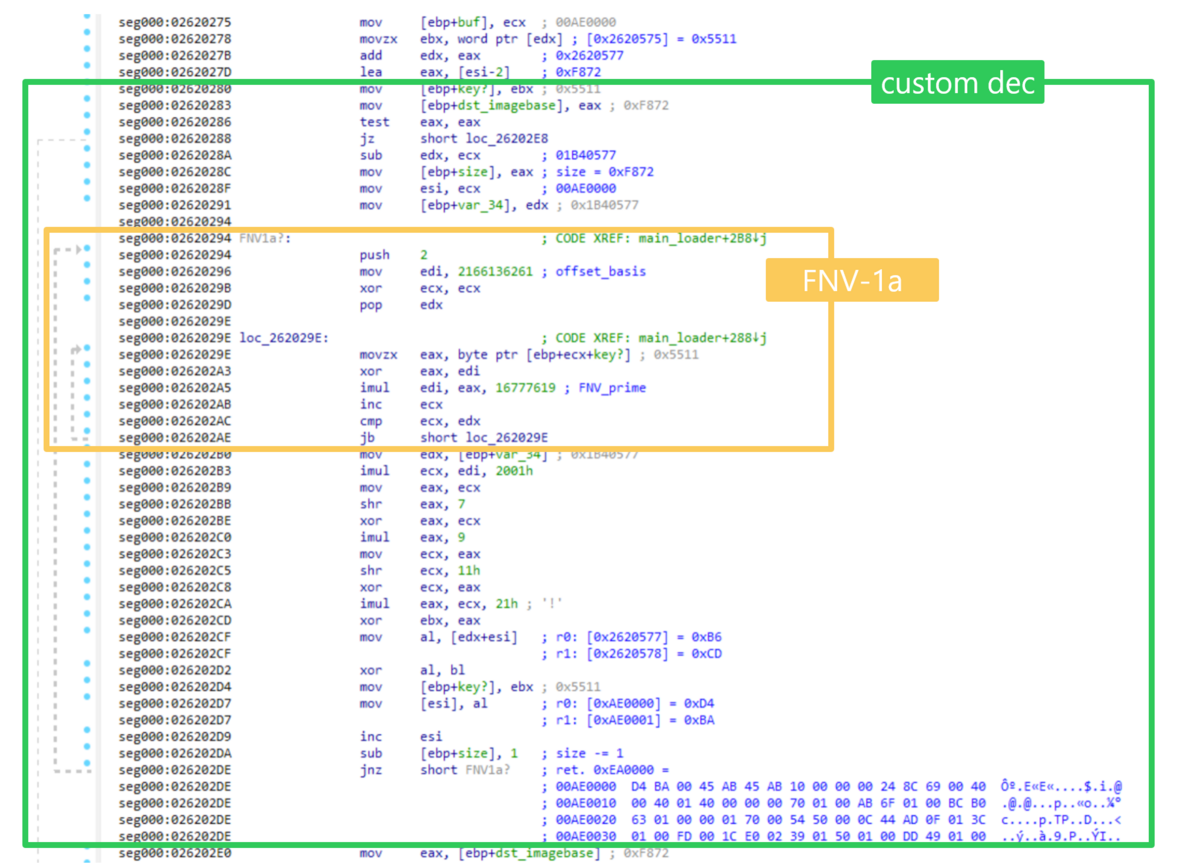Click the orange 'FNV-1a' annotation label
The height and width of the screenshot is (868, 1200).
[x=852, y=280]
